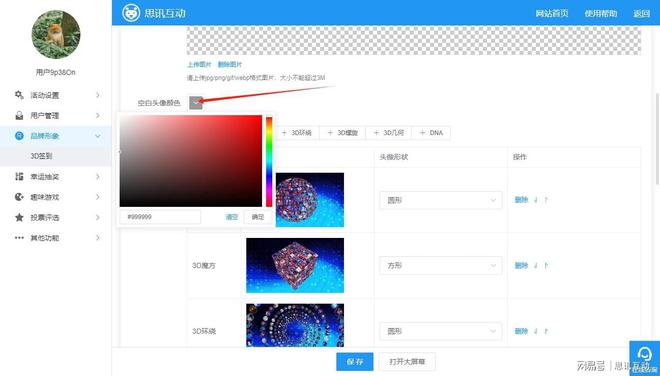Select the 3D签到 submenu item
Image resolution: width=660 pixels, height=376 pixels.
[41, 156]
